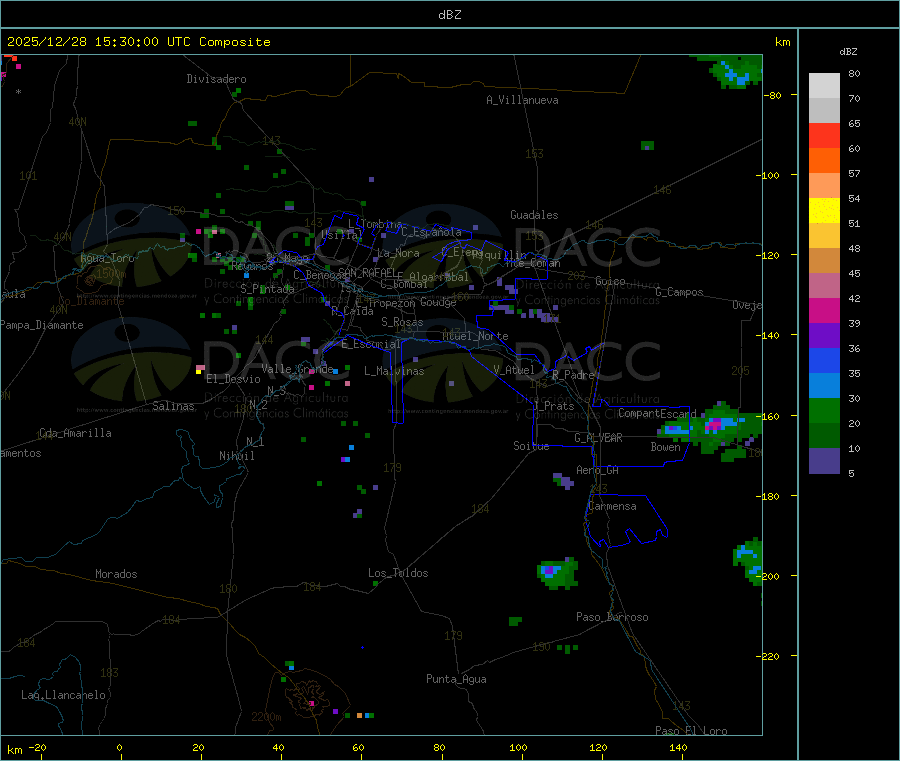
Task: Click the El_Desvio place label
Action: [233, 379]
